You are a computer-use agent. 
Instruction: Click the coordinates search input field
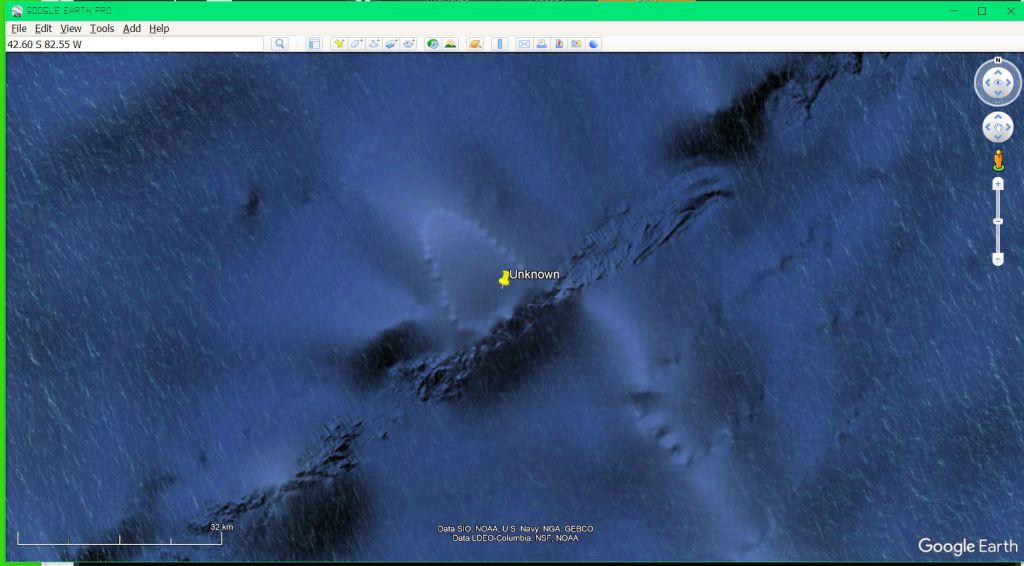point(134,44)
